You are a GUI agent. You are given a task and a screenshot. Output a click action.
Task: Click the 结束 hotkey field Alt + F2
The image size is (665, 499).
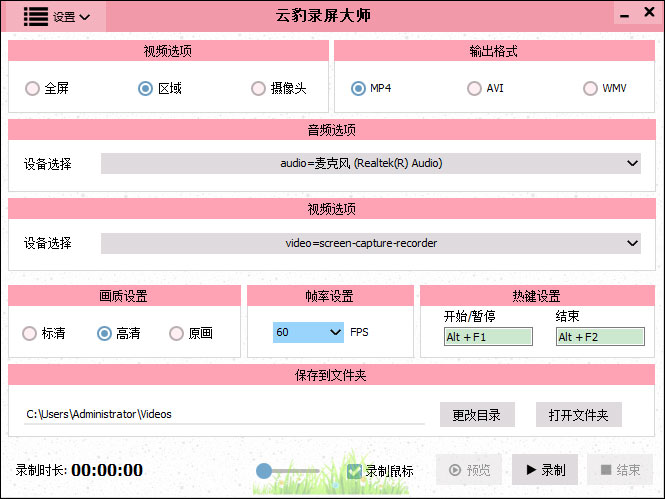coord(600,337)
